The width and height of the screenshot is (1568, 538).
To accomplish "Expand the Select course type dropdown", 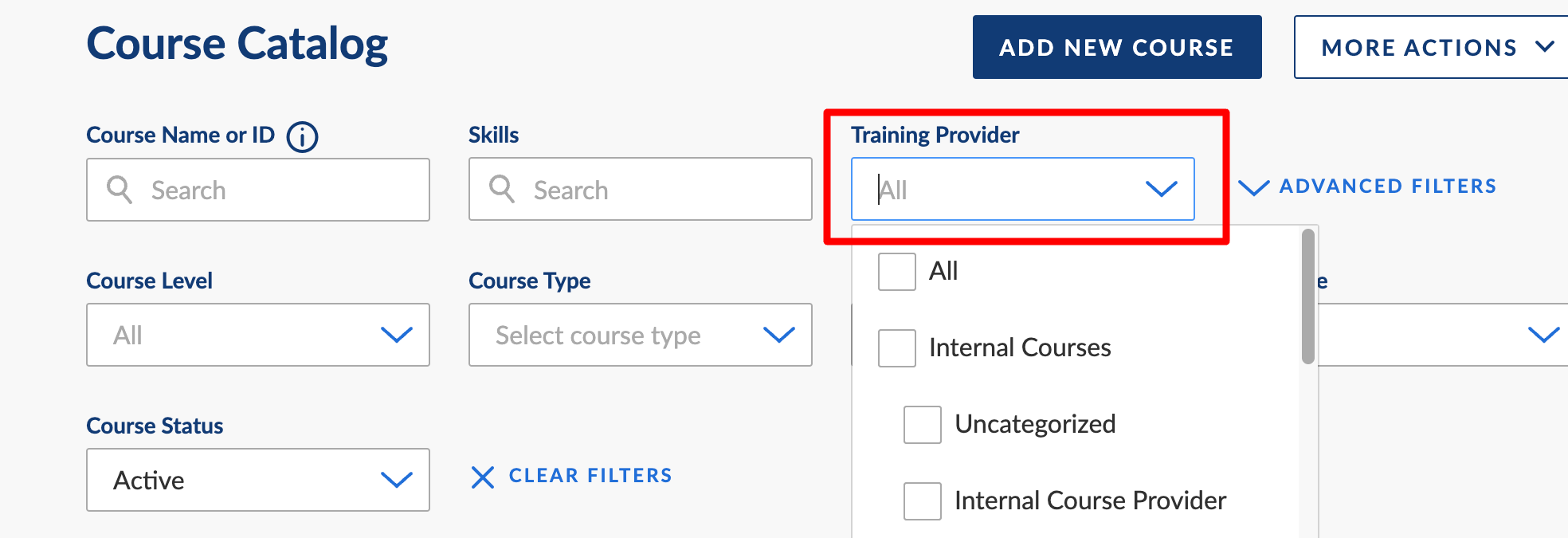I will coord(641,335).
